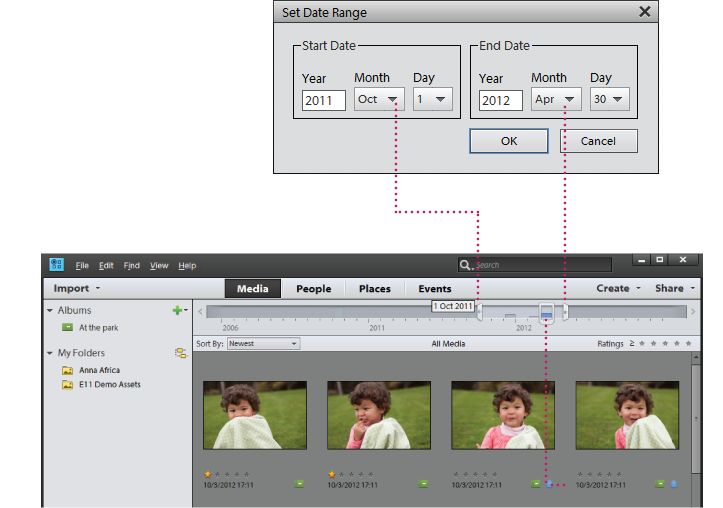Select the E11 Demo Assets folder
723x508 pixels.
[x=110, y=384]
